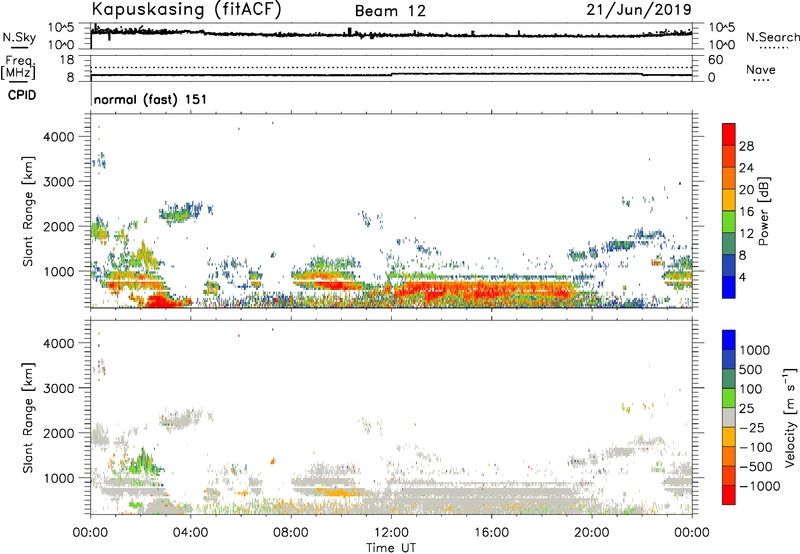Click the '-100' tick on velocity color bar
Screen dimensions: 800x554
tap(756, 447)
